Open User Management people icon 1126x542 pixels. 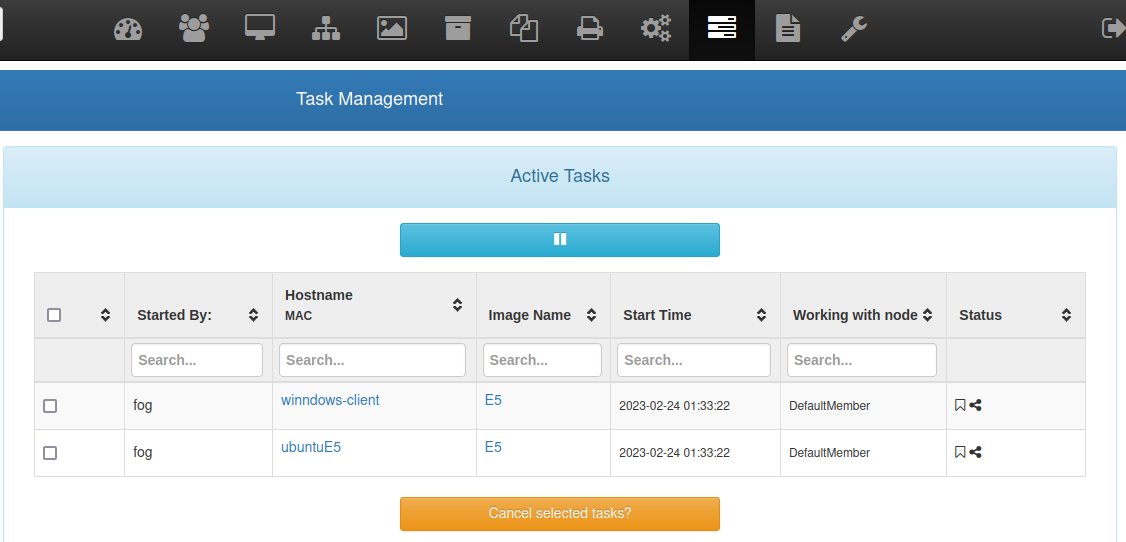[194, 29]
